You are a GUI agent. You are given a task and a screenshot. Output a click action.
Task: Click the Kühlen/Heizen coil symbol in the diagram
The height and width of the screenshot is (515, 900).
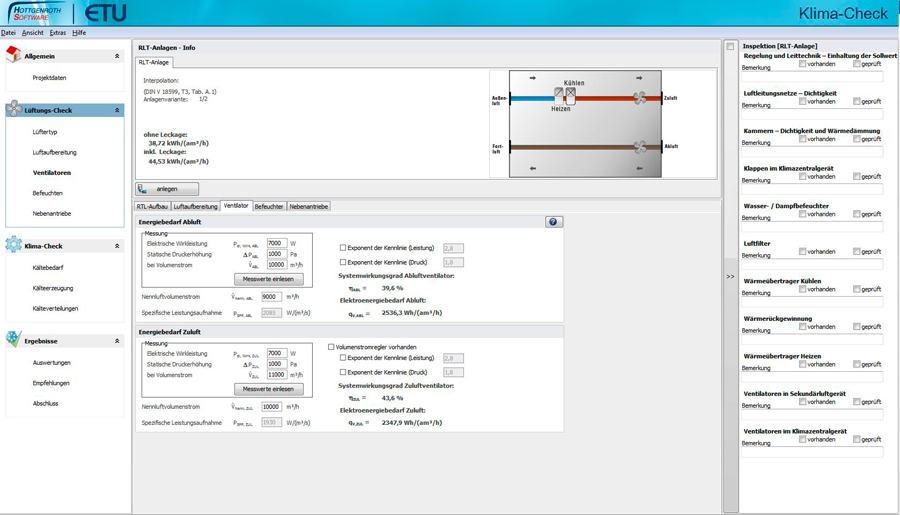[x=565, y=95]
